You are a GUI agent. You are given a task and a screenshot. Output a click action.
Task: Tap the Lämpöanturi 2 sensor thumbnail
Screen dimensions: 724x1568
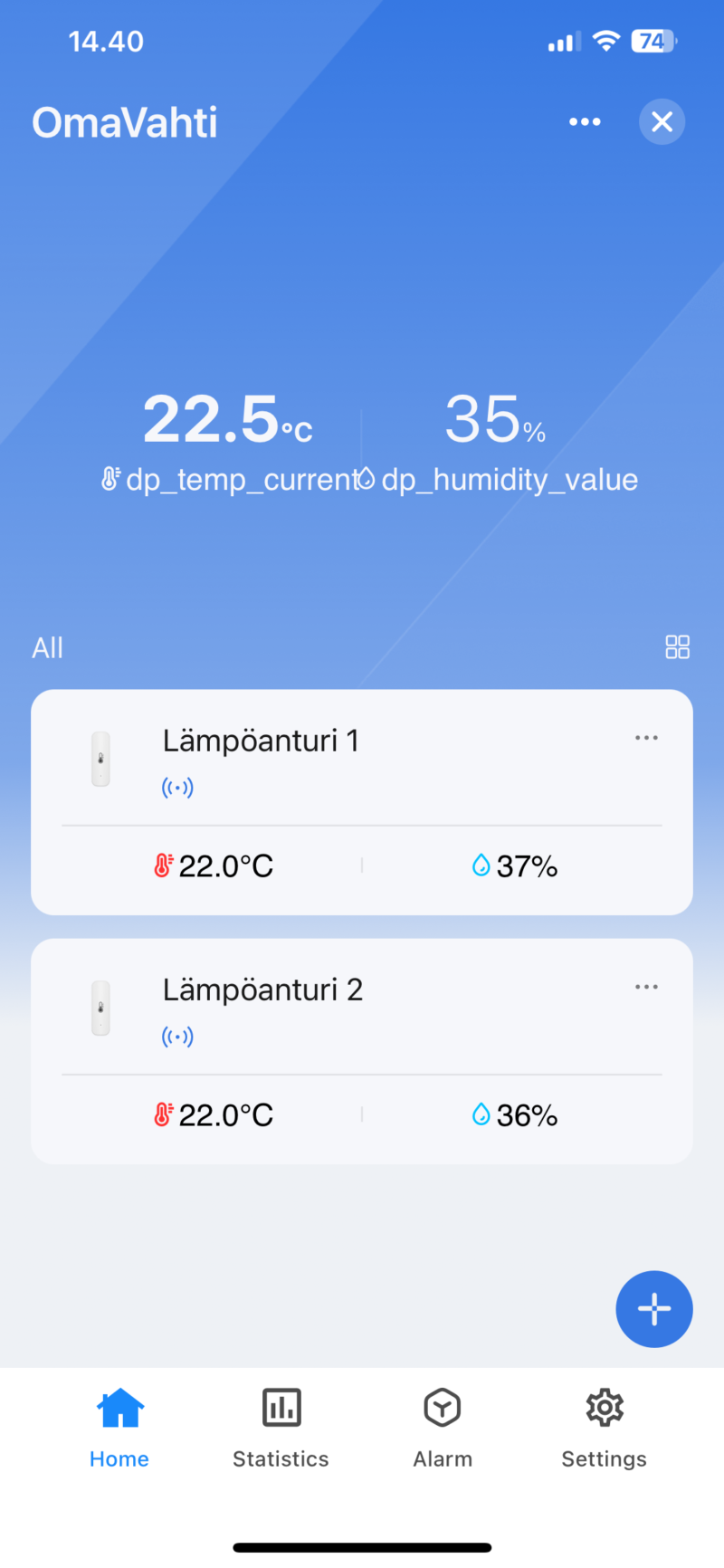[100, 1008]
